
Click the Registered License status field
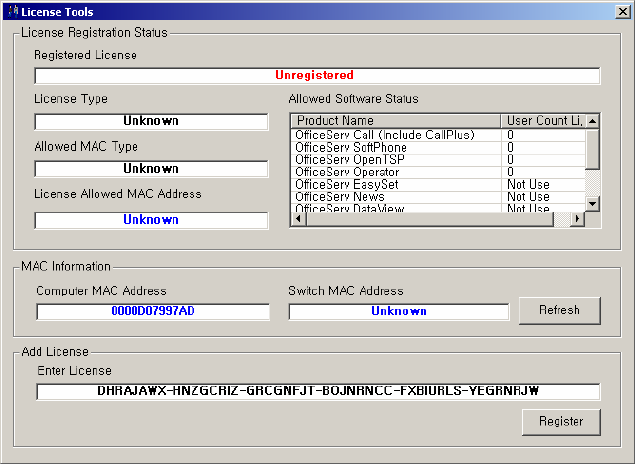pyautogui.click(x=316, y=75)
